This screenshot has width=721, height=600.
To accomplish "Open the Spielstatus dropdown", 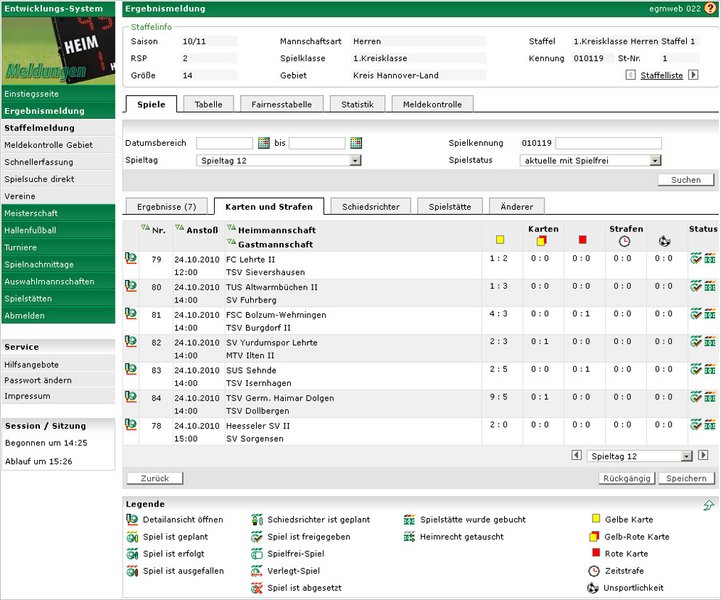I will click(656, 160).
